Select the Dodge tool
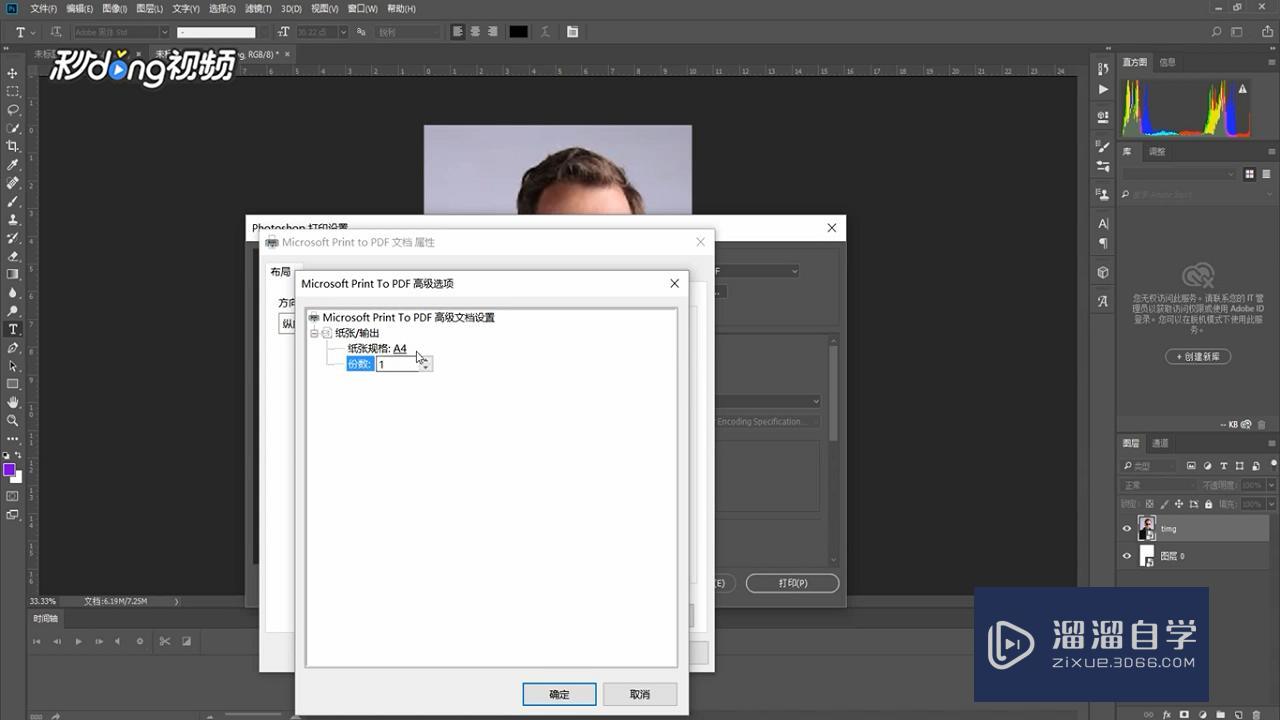The width and height of the screenshot is (1280, 720). [13, 311]
